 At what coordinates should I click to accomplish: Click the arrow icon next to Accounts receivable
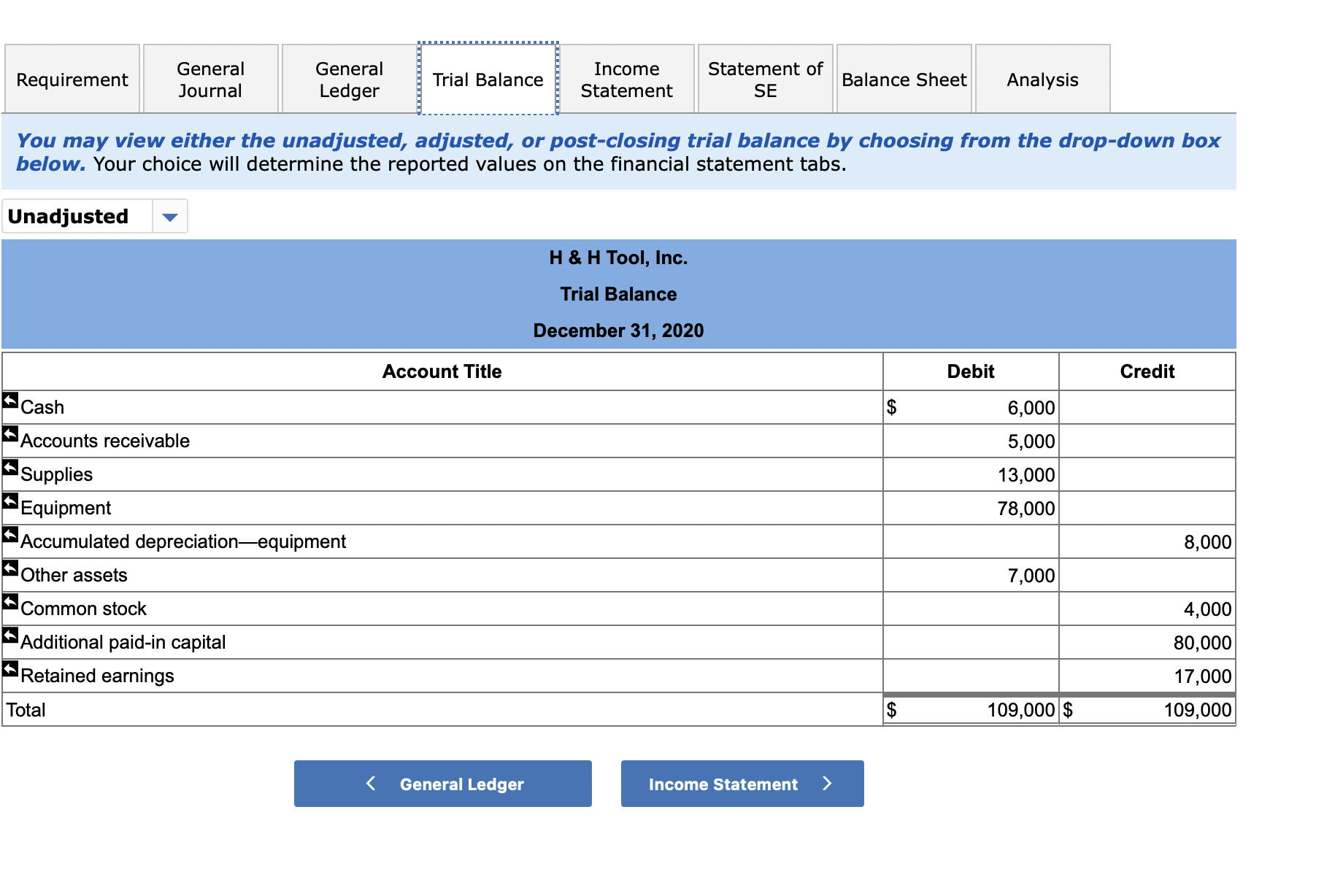pos(10,433)
